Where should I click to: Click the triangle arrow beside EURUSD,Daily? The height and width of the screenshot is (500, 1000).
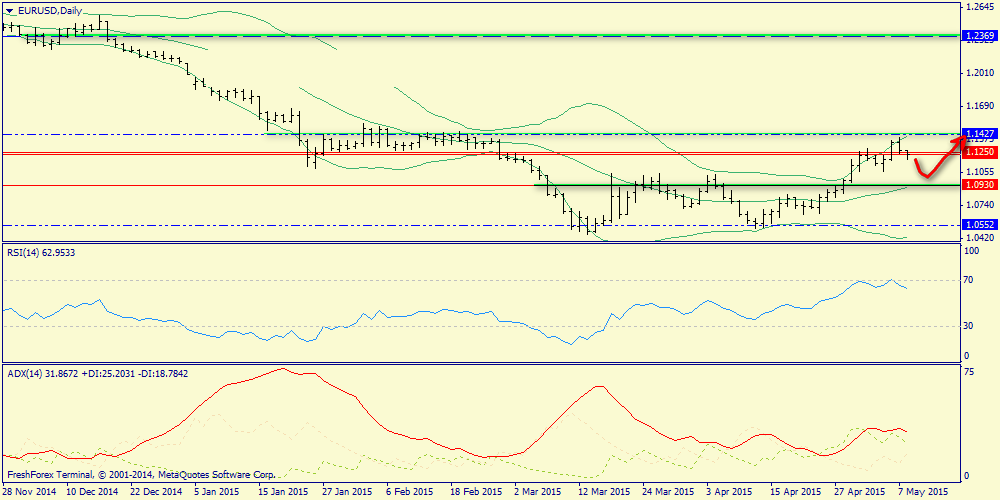(x=9, y=11)
